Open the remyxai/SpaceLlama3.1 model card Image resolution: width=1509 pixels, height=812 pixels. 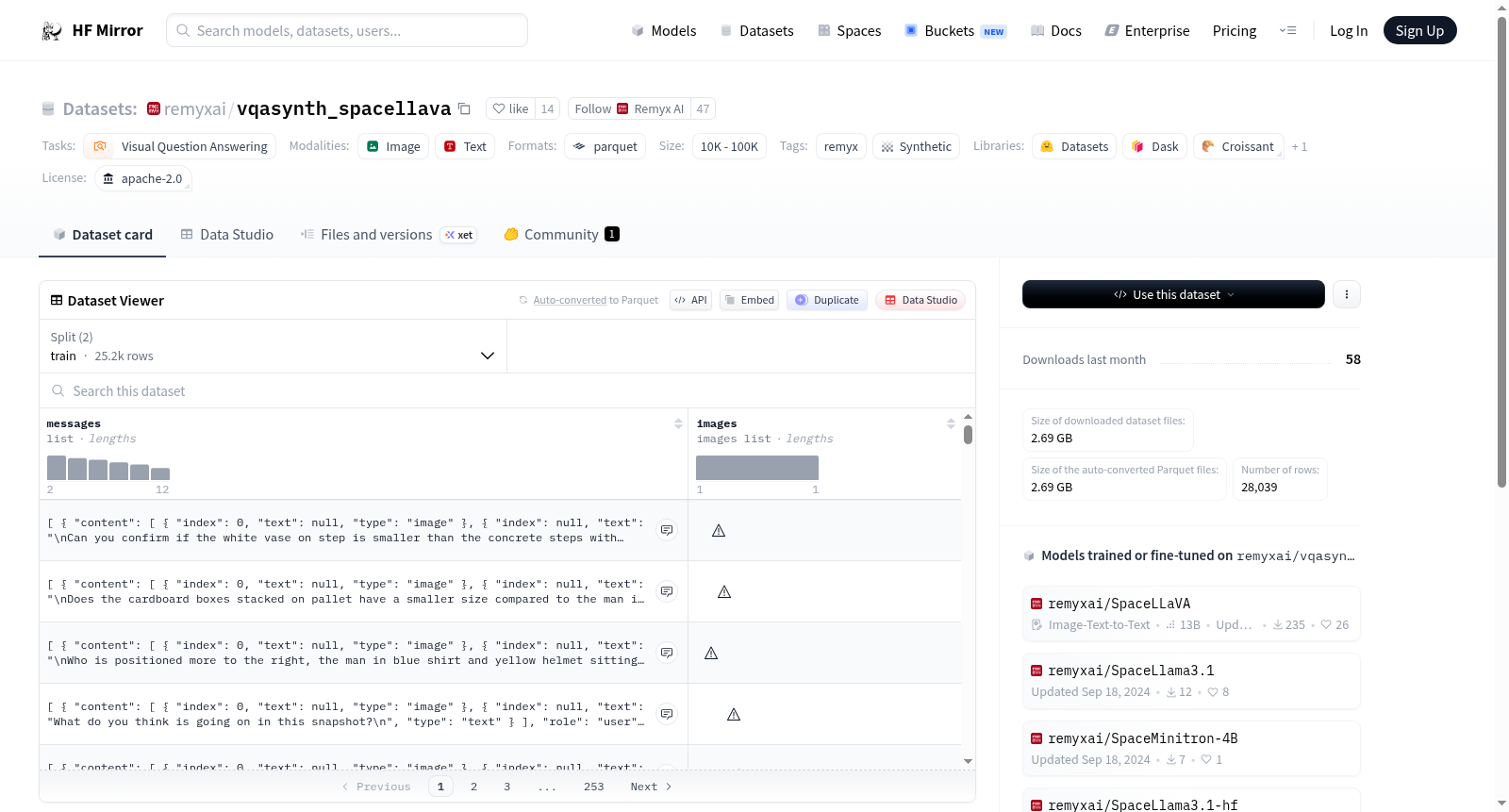1191,681
